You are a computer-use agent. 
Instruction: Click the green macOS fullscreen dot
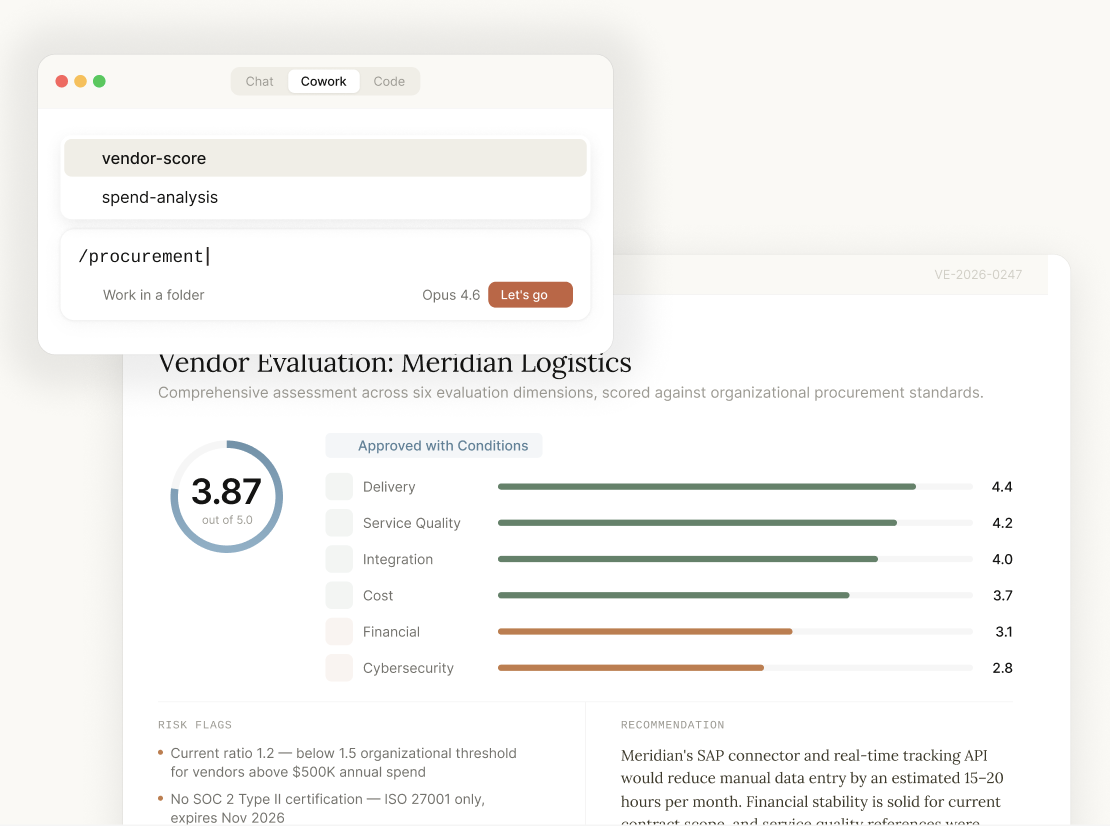tap(99, 81)
